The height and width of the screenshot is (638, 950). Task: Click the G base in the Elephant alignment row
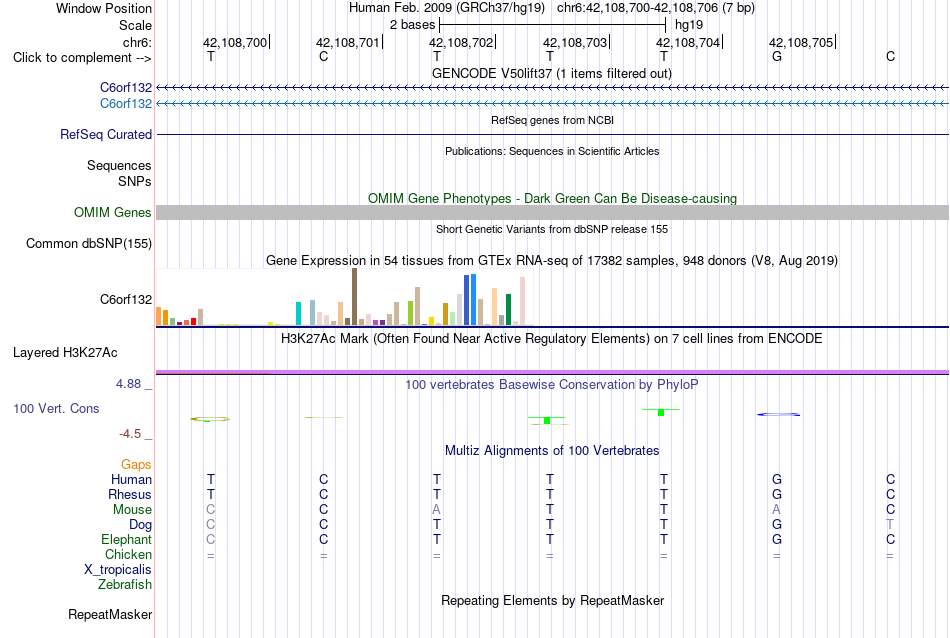point(777,539)
